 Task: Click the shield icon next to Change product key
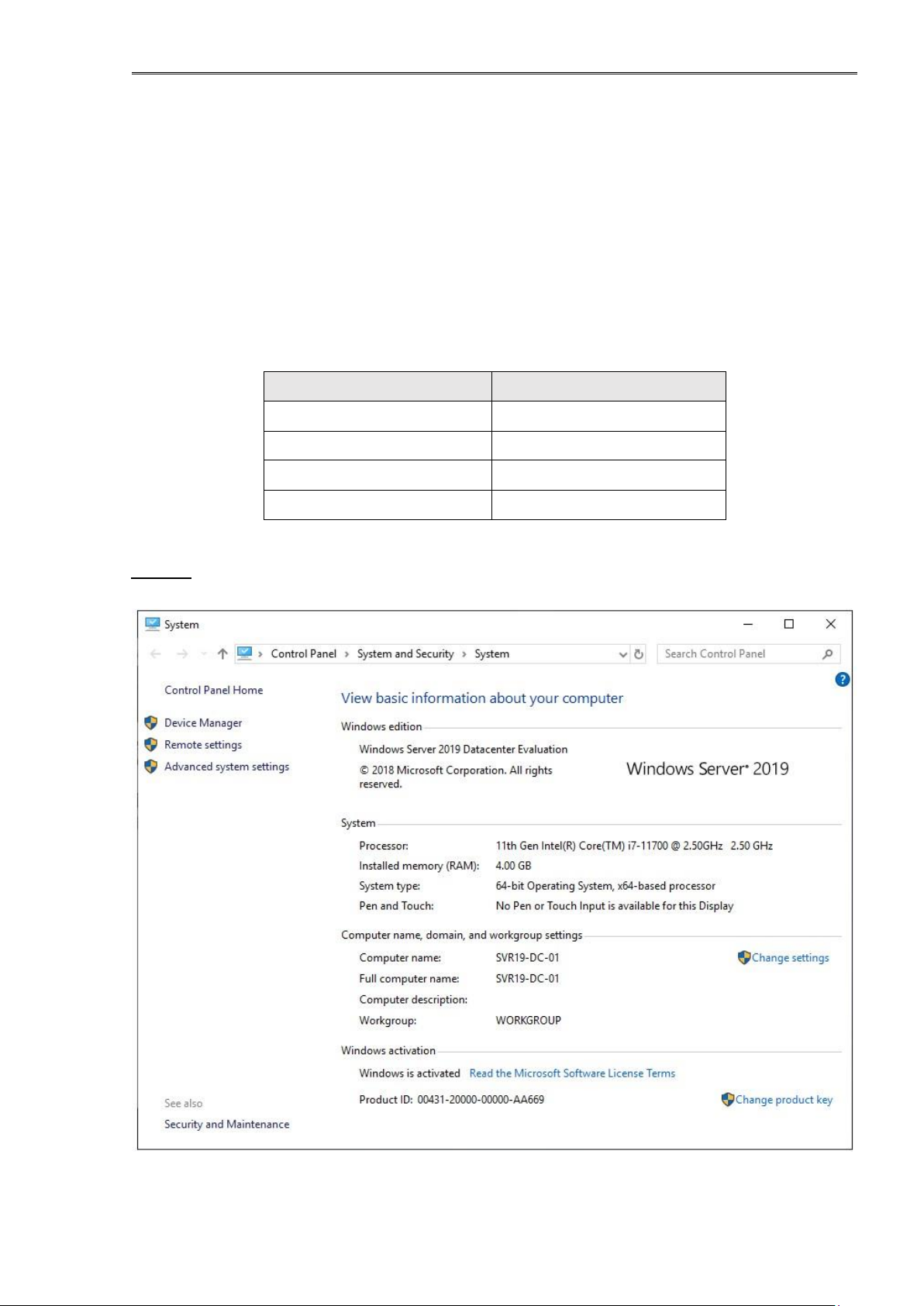coord(727,1099)
